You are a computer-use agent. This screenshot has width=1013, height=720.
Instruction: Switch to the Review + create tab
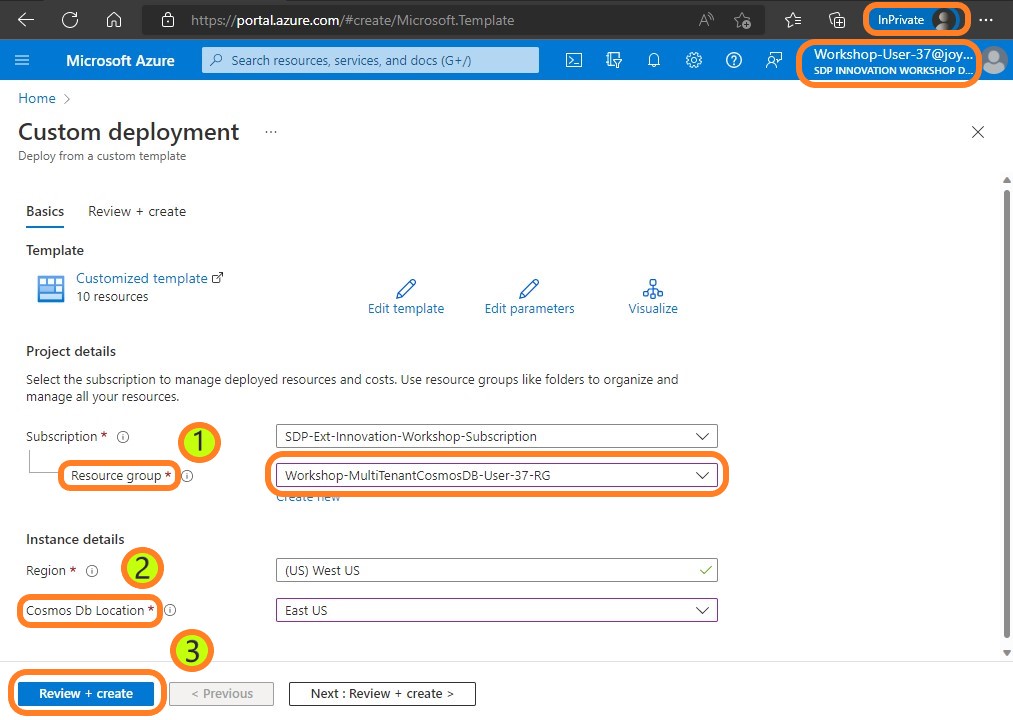tap(137, 211)
